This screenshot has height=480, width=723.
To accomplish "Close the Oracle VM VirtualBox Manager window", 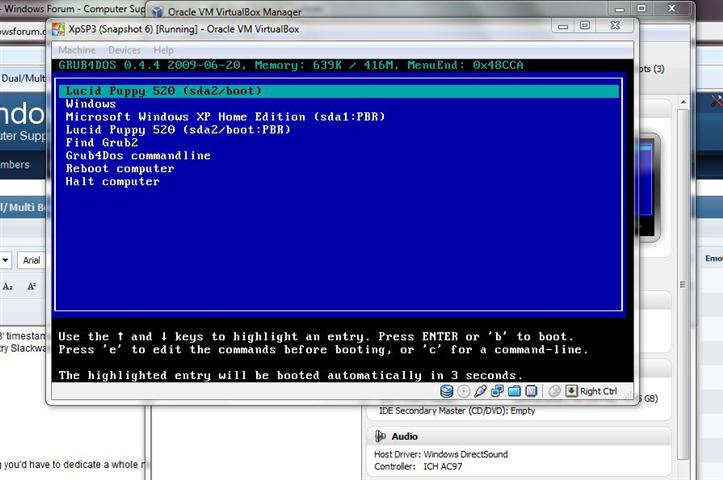I will pos(672,9).
